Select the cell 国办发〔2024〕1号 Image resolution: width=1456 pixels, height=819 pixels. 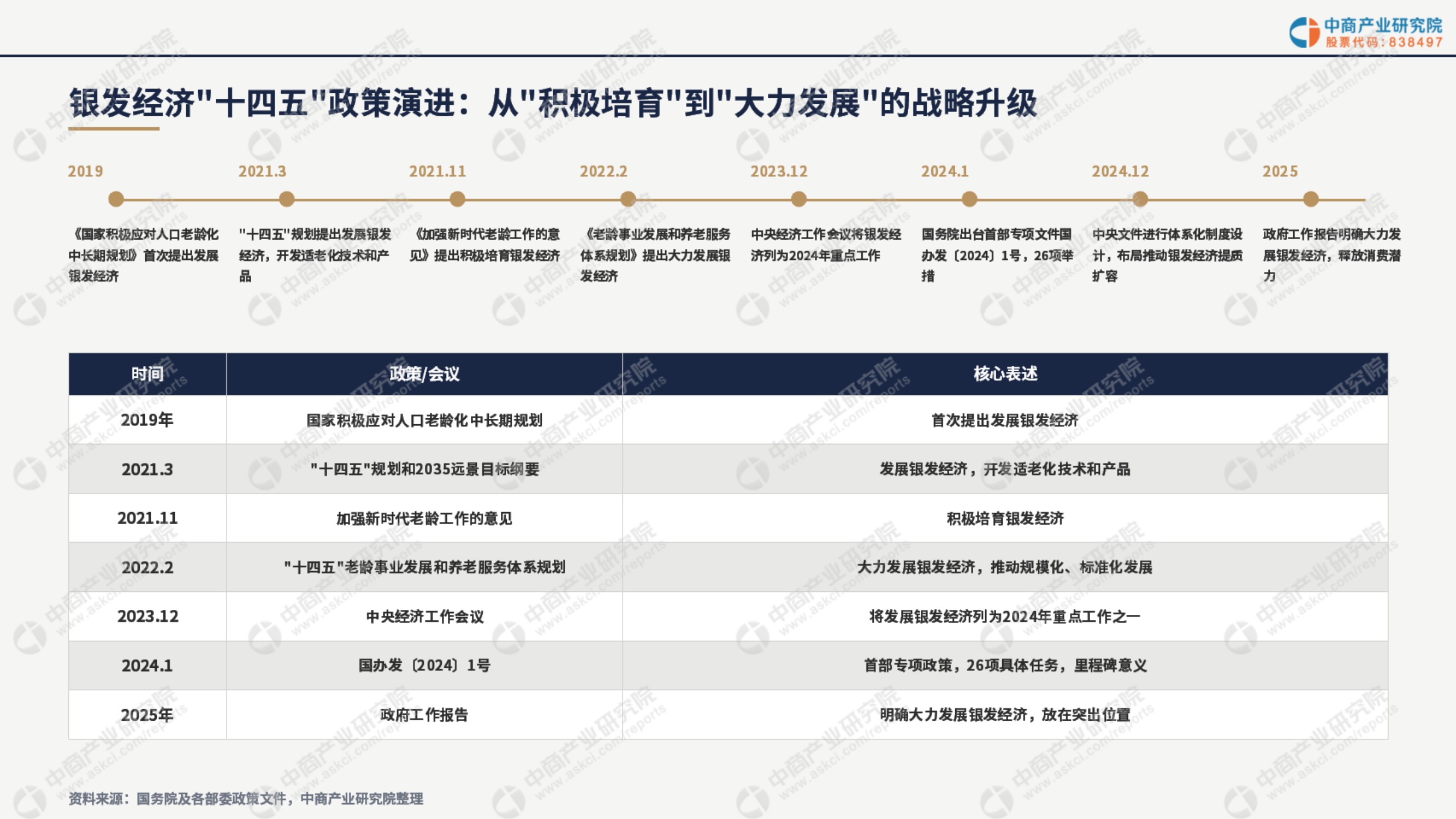click(424, 665)
